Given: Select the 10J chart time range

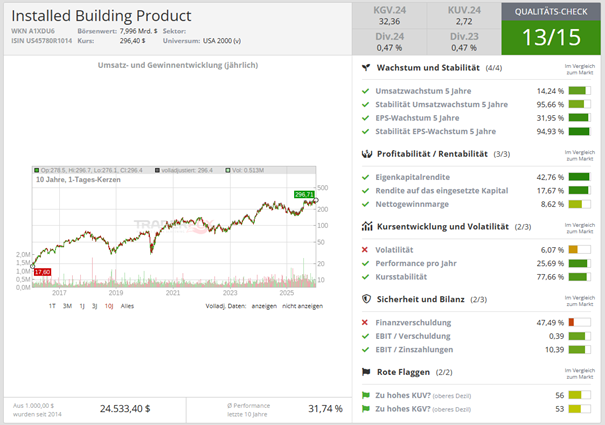Looking at the screenshot, I should 109,305.
